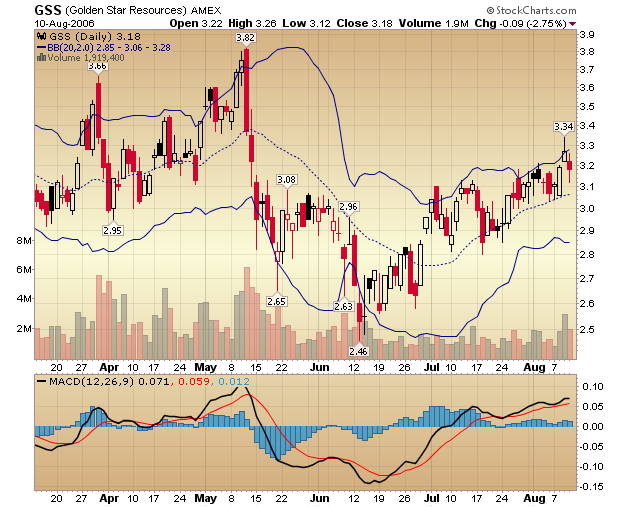This screenshot has height=507, width=620.
Task: Click the GSS ticker symbol title
Action: tap(48, 10)
